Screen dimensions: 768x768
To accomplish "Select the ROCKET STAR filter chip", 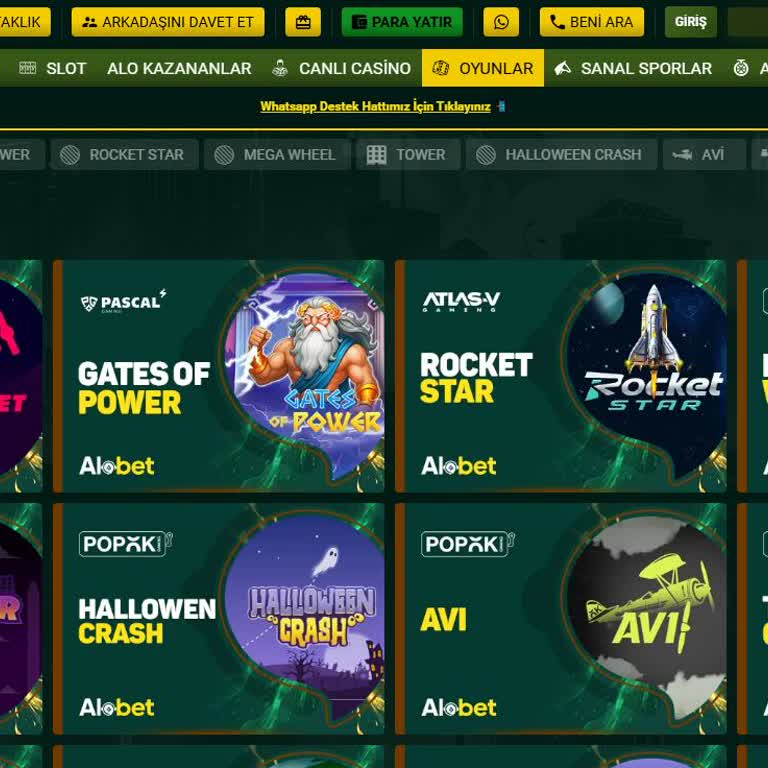I will pyautogui.click(x=124, y=155).
